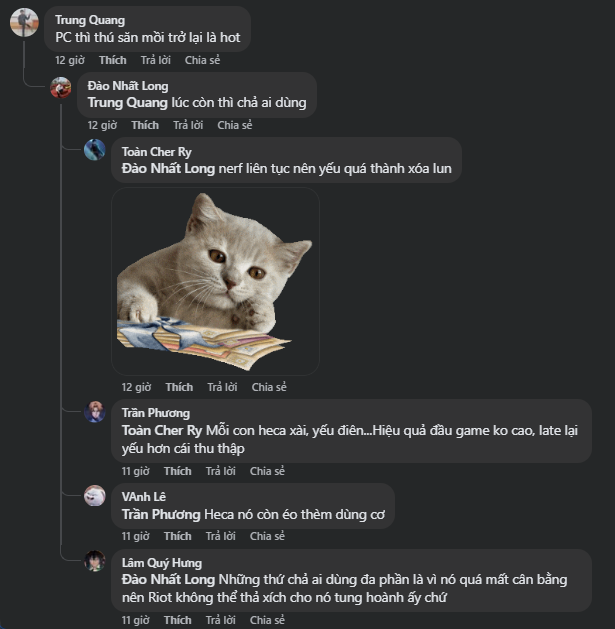
Task: Like Trung Quang's comment with Thích
Action: 113,60
